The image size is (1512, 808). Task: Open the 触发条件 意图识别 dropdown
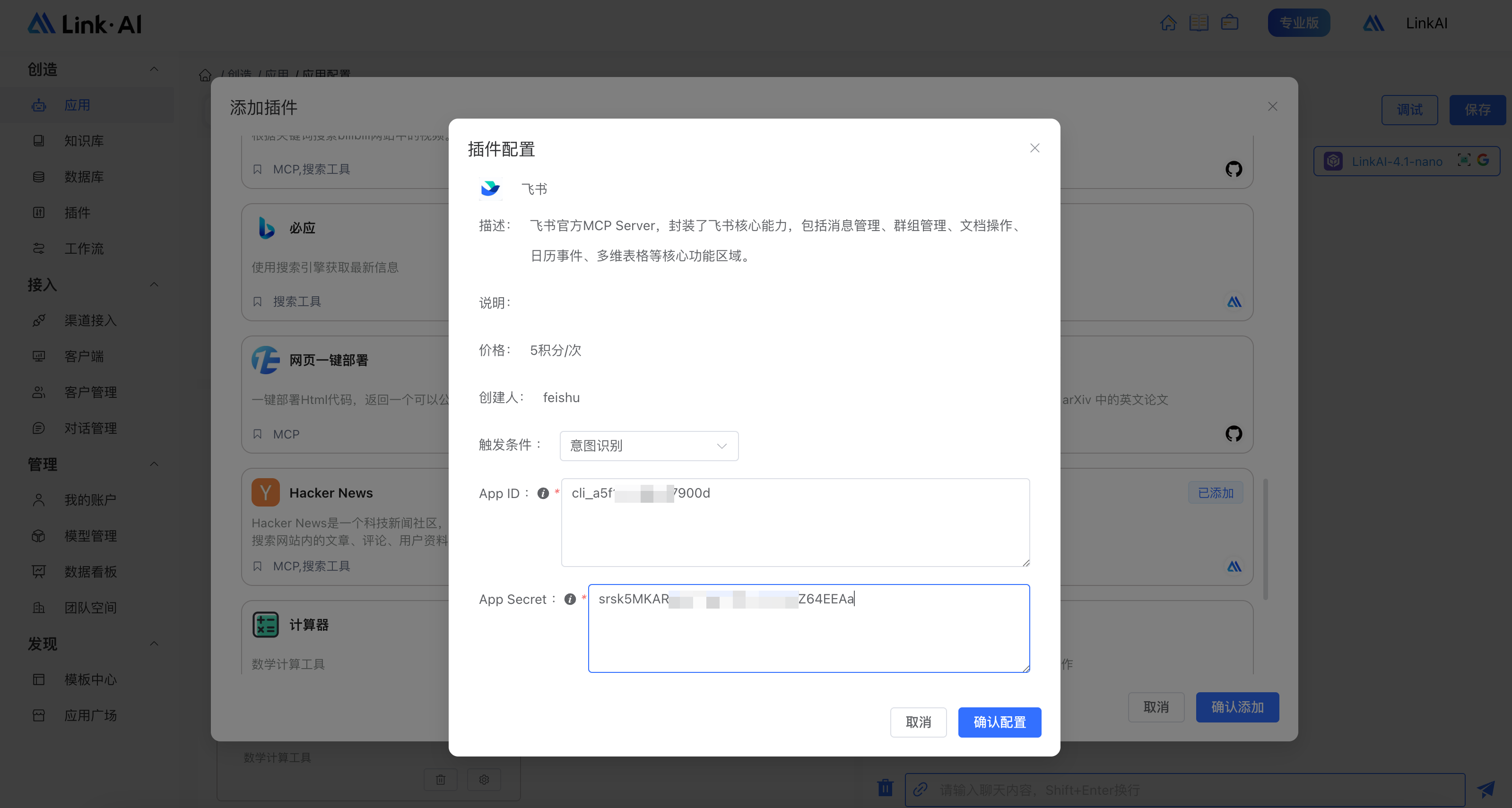click(649, 446)
